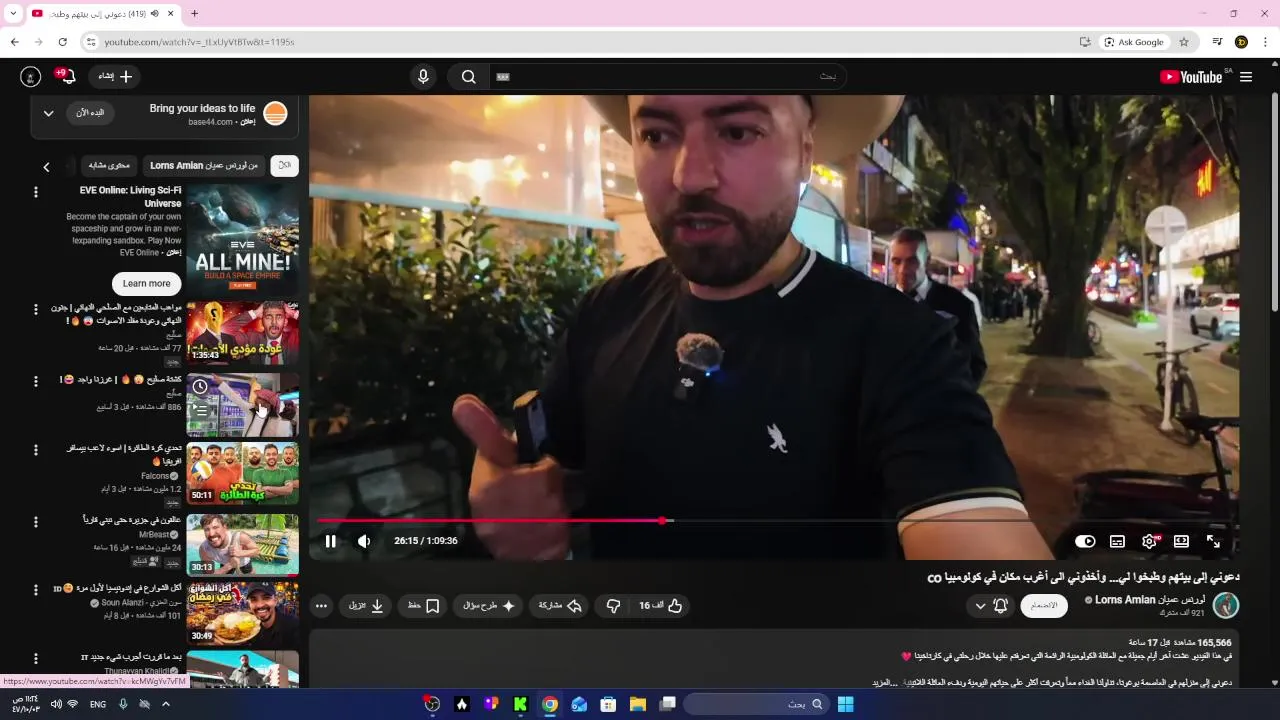Open the account avatar menu
Viewport: 1280px width, 720px height.
click(30, 77)
